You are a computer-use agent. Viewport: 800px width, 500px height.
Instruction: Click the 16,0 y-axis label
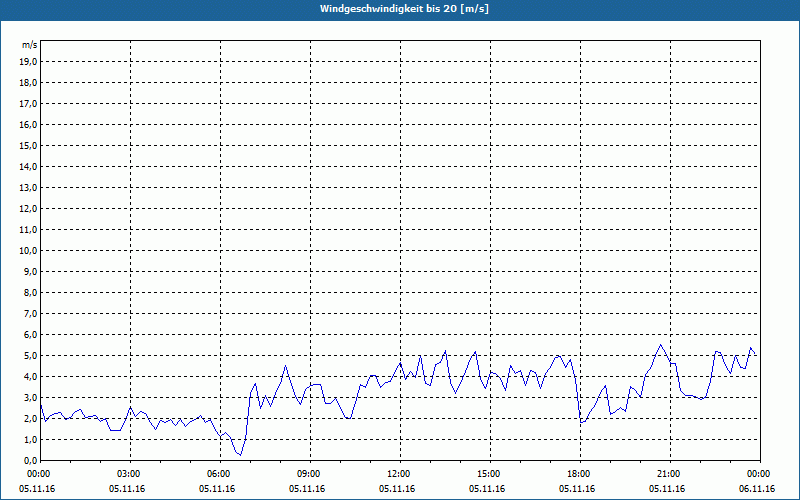click(x=28, y=124)
